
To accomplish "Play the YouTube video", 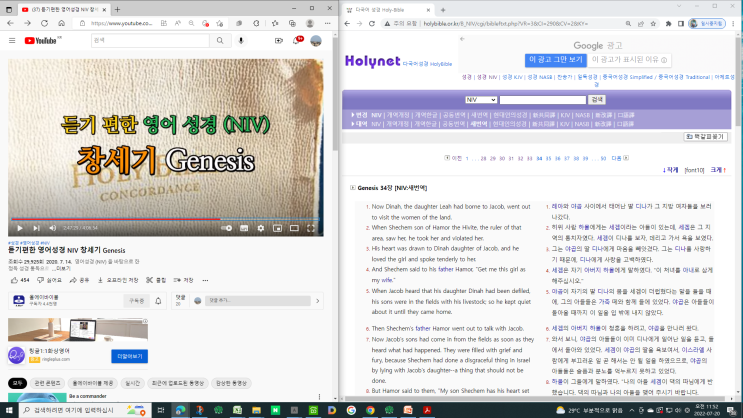I will click(20, 228).
